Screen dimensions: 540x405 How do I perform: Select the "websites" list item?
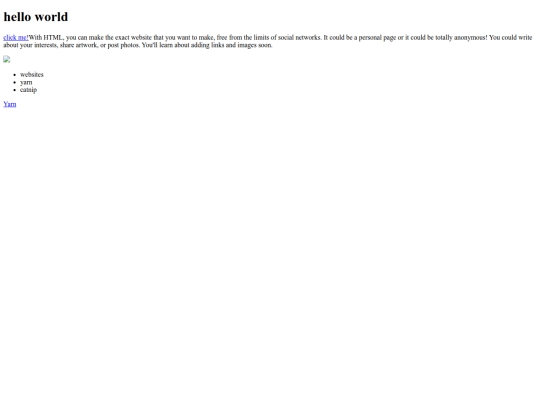click(32, 74)
